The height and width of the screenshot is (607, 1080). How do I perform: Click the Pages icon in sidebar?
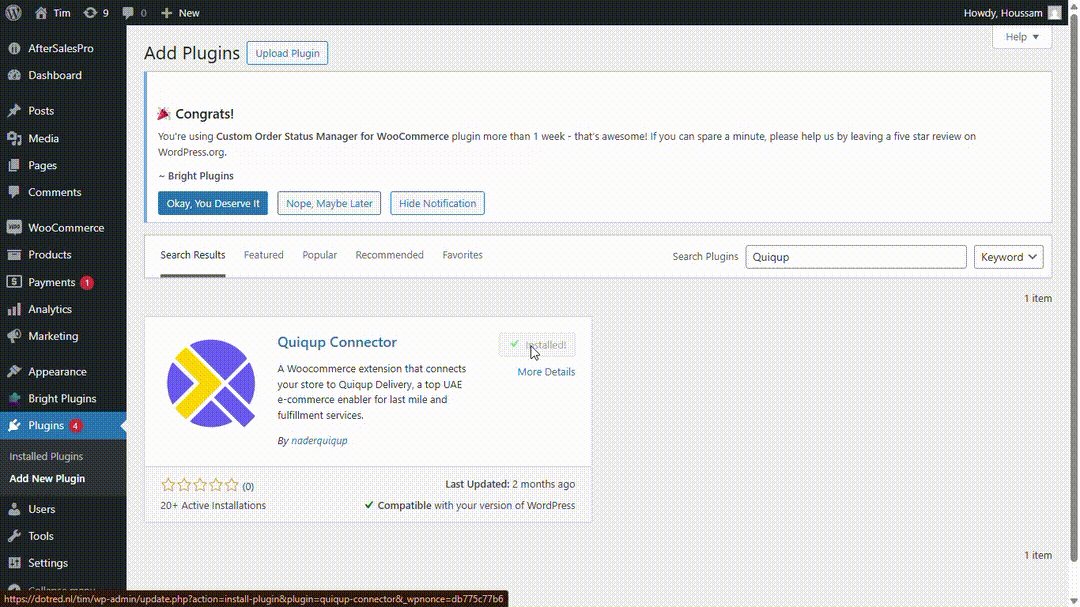pos(14,165)
